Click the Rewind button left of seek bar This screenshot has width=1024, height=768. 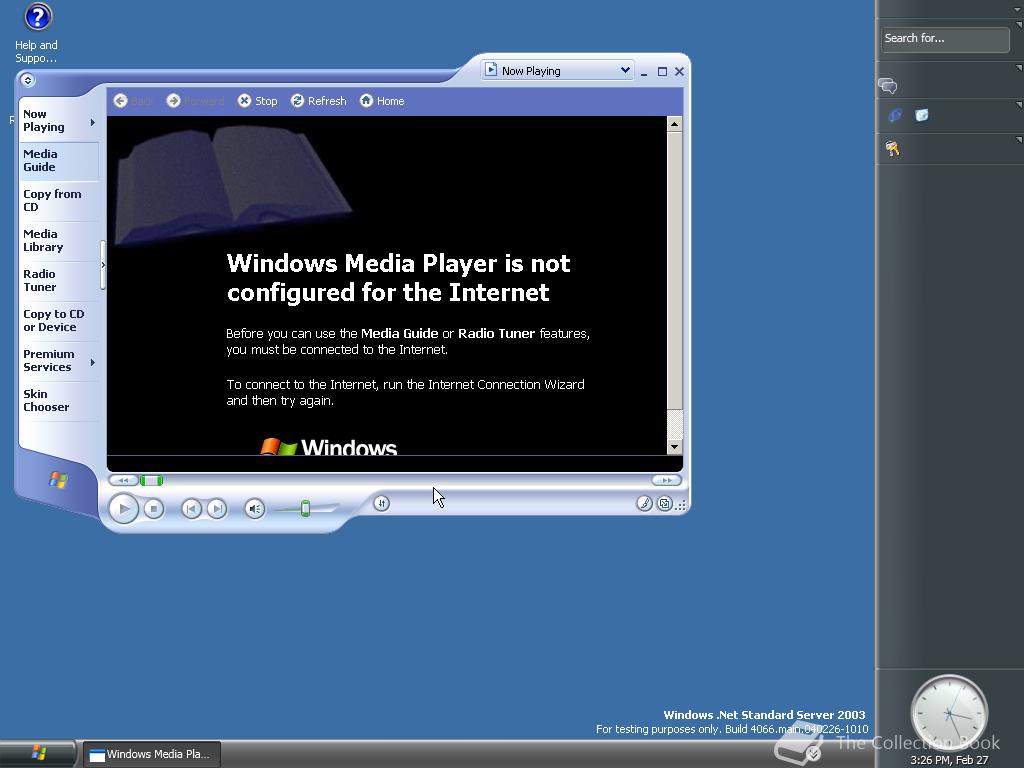(x=123, y=481)
